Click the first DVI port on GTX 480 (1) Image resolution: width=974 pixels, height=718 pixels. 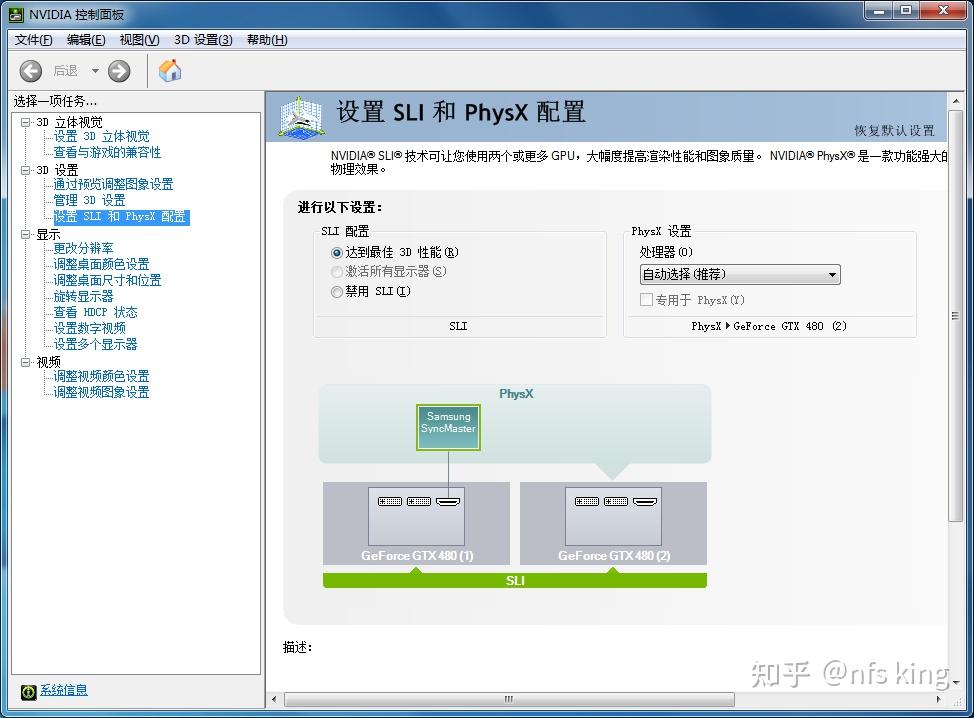390,501
